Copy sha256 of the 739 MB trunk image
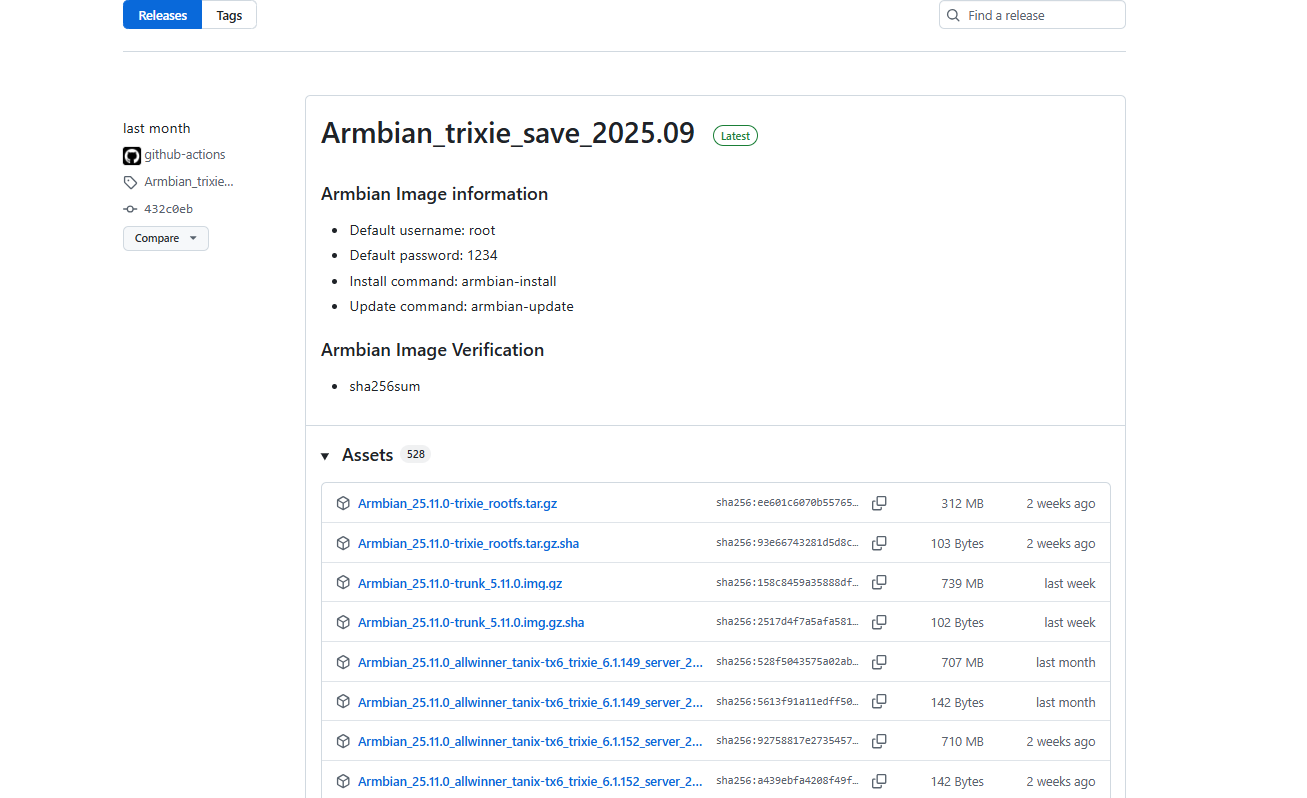This screenshot has width=1307, height=798. click(x=879, y=583)
